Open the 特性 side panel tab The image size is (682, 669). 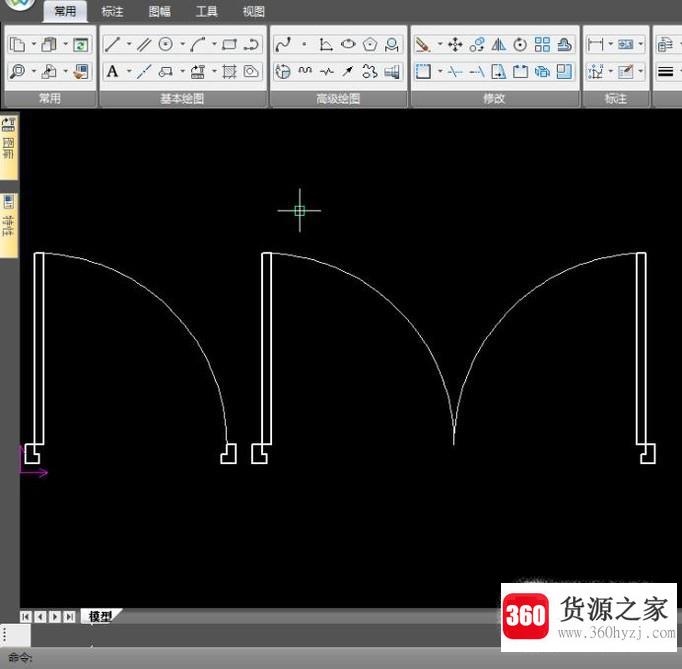9,225
